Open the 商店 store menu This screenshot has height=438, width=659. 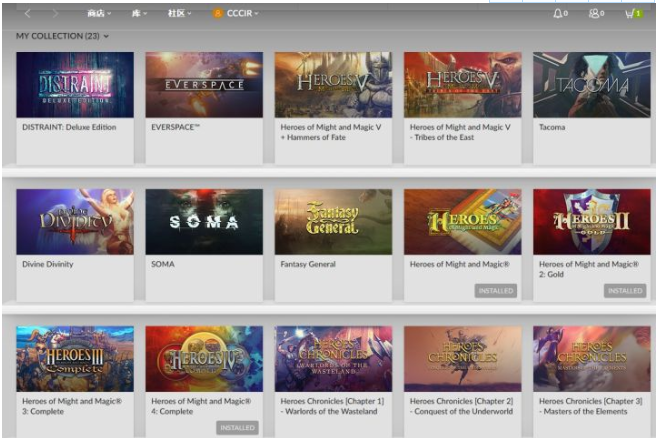[99, 13]
